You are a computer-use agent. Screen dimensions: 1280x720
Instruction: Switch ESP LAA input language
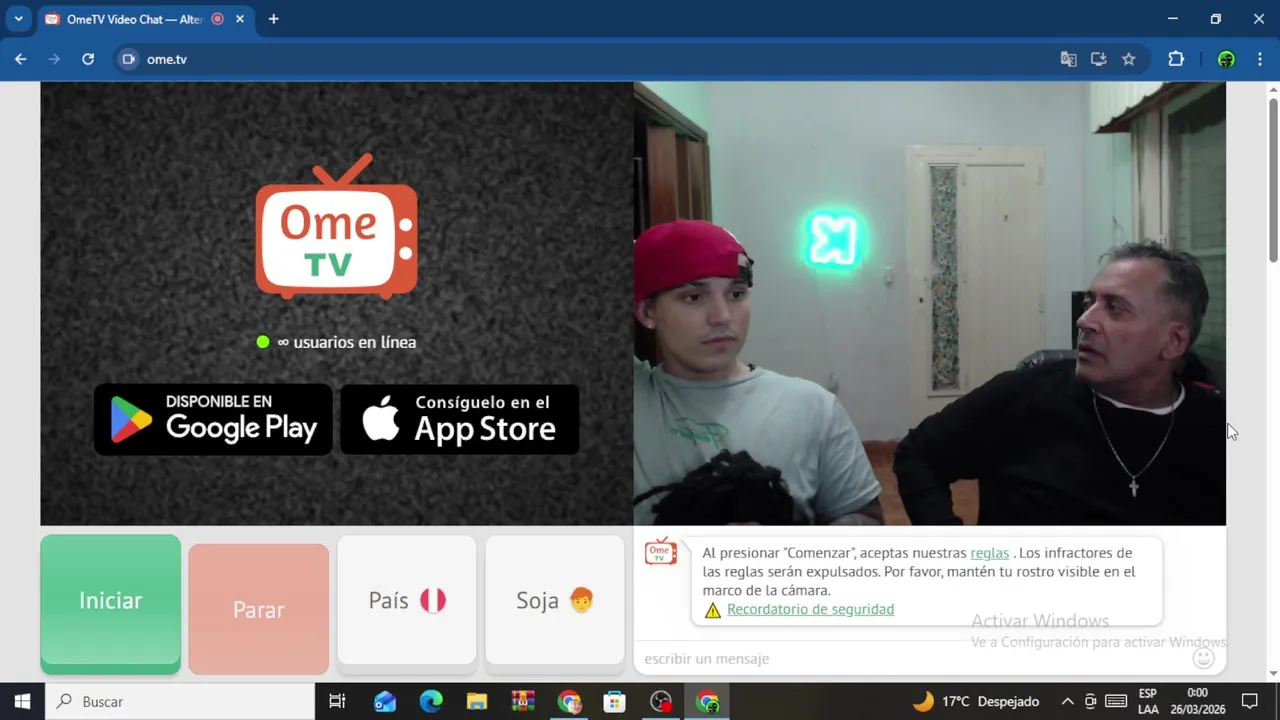click(1148, 701)
